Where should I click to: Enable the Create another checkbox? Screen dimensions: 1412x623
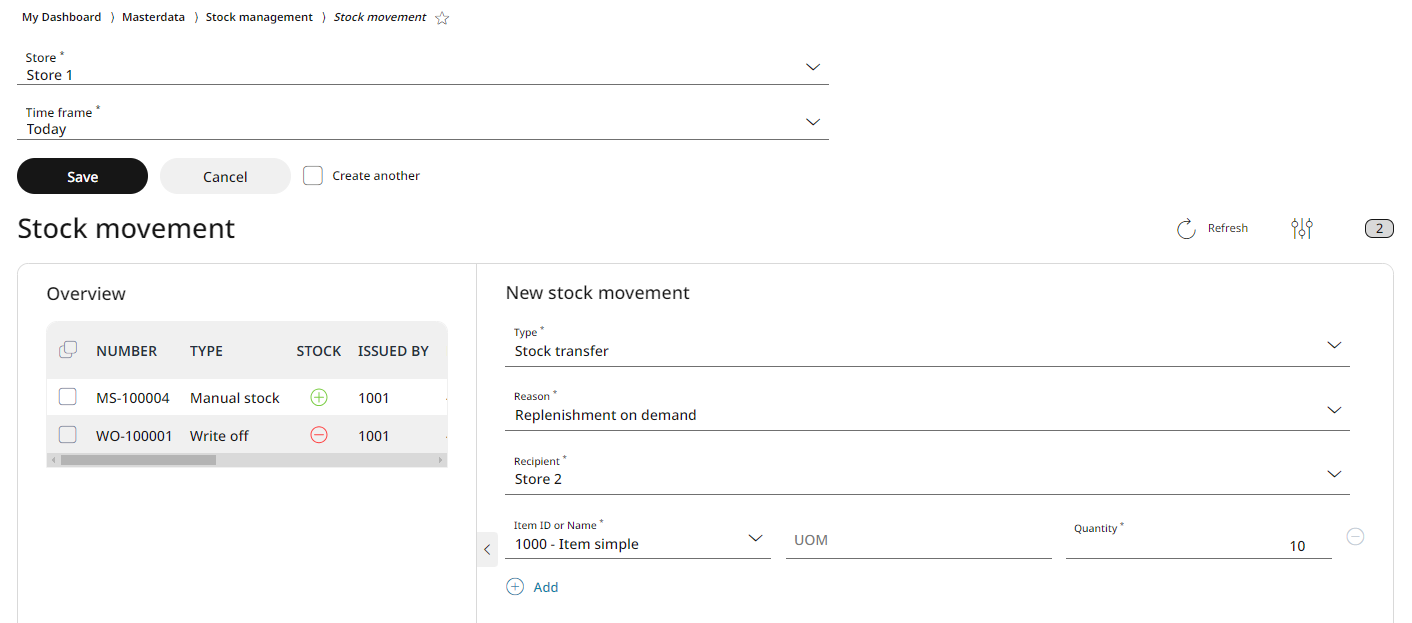point(313,175)
